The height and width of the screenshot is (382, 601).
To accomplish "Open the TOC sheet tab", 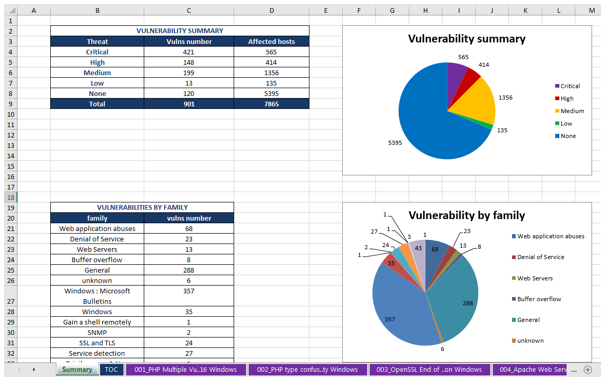I will pos(112,369).
